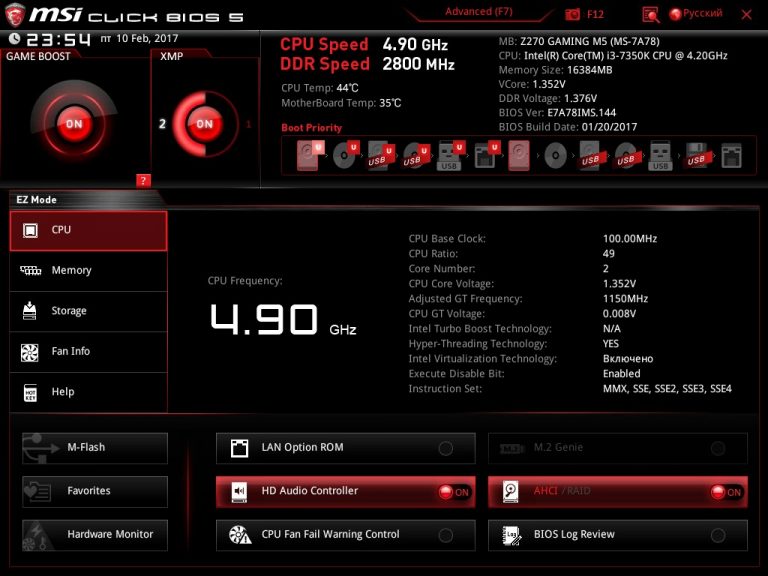Switch to Advanced (F7) mode
Viewport: 768px width, 576px height.
click(479, 12)
